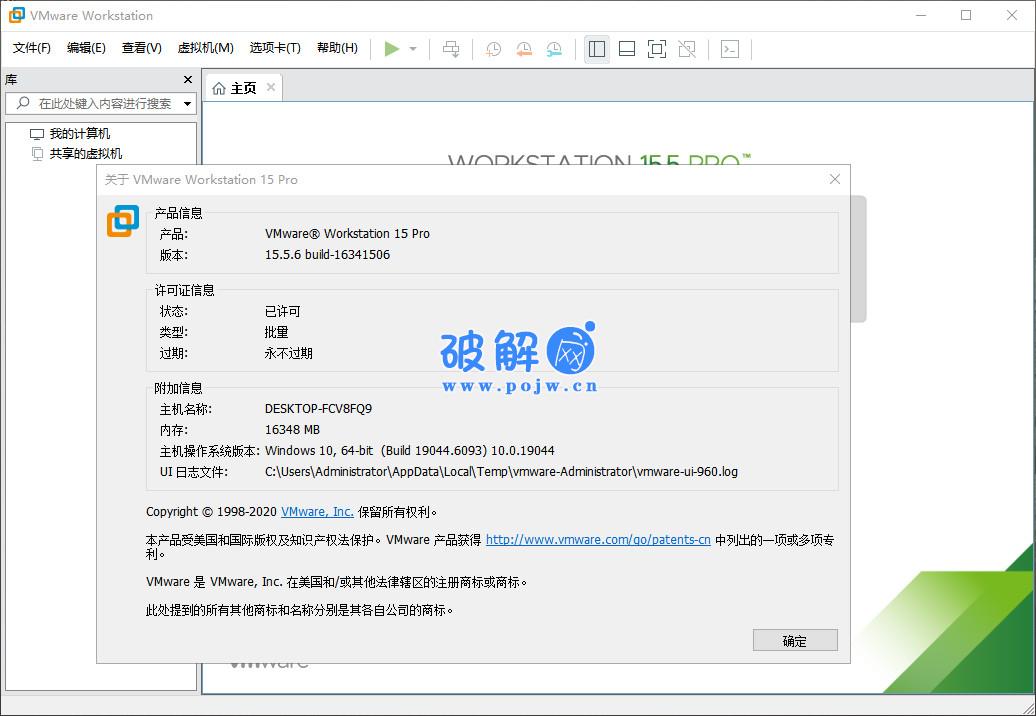The height and width of the screenshot is (716, 1036).
Task: Activate Unity mode icon
Action: (x=688, y=48)
